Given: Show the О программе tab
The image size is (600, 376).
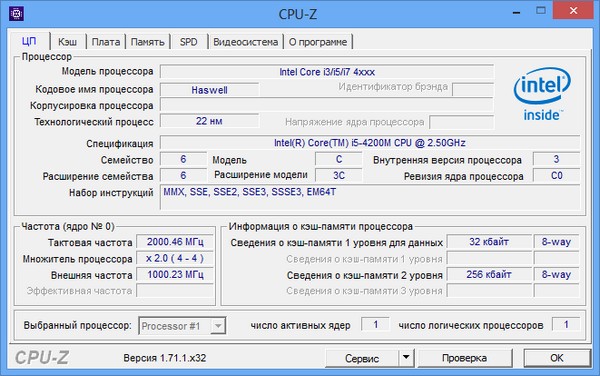Looking at the screenshot, I should click(x=318, y=42).
